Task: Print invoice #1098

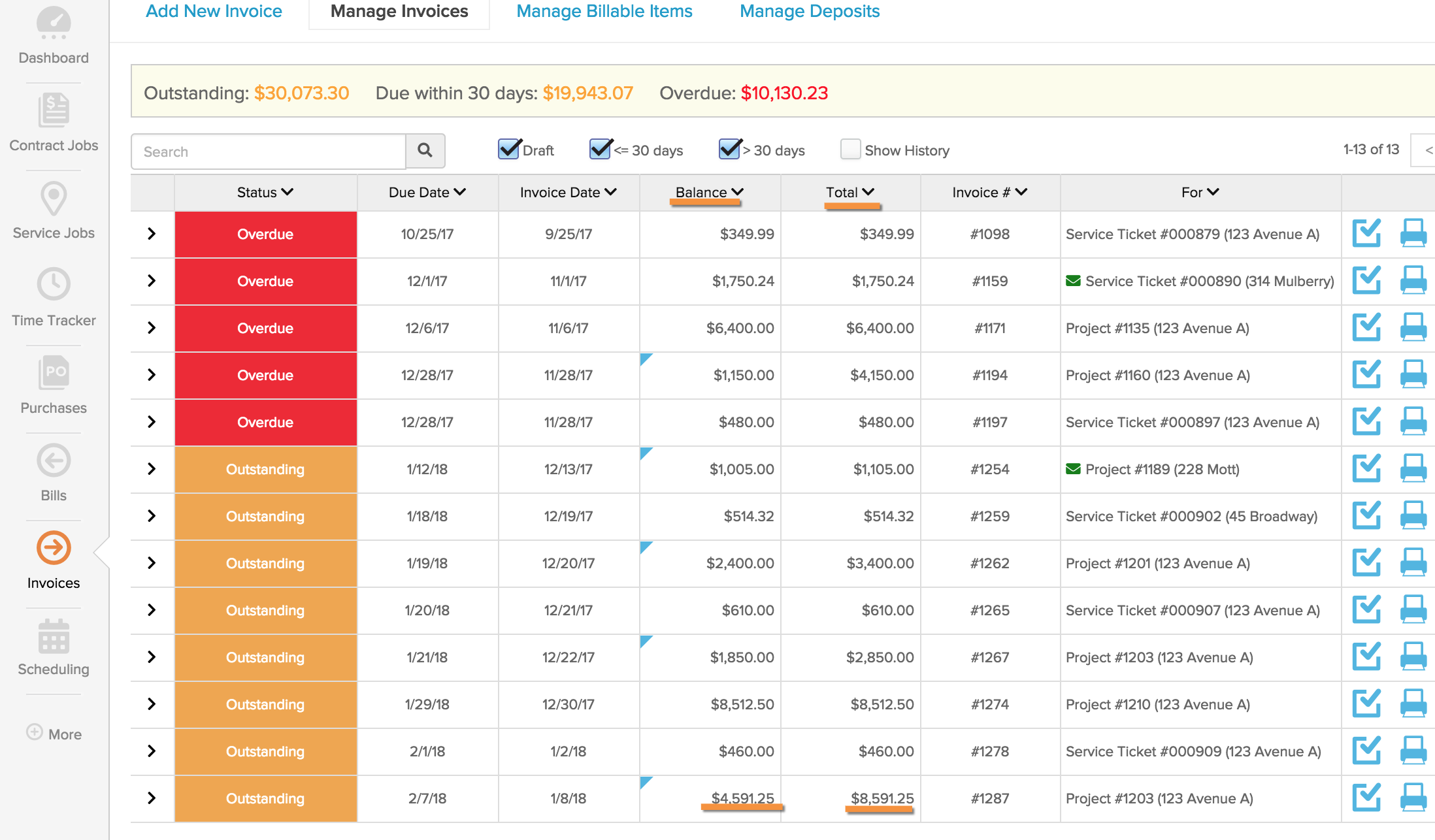Action: (x=1413, y=233)
